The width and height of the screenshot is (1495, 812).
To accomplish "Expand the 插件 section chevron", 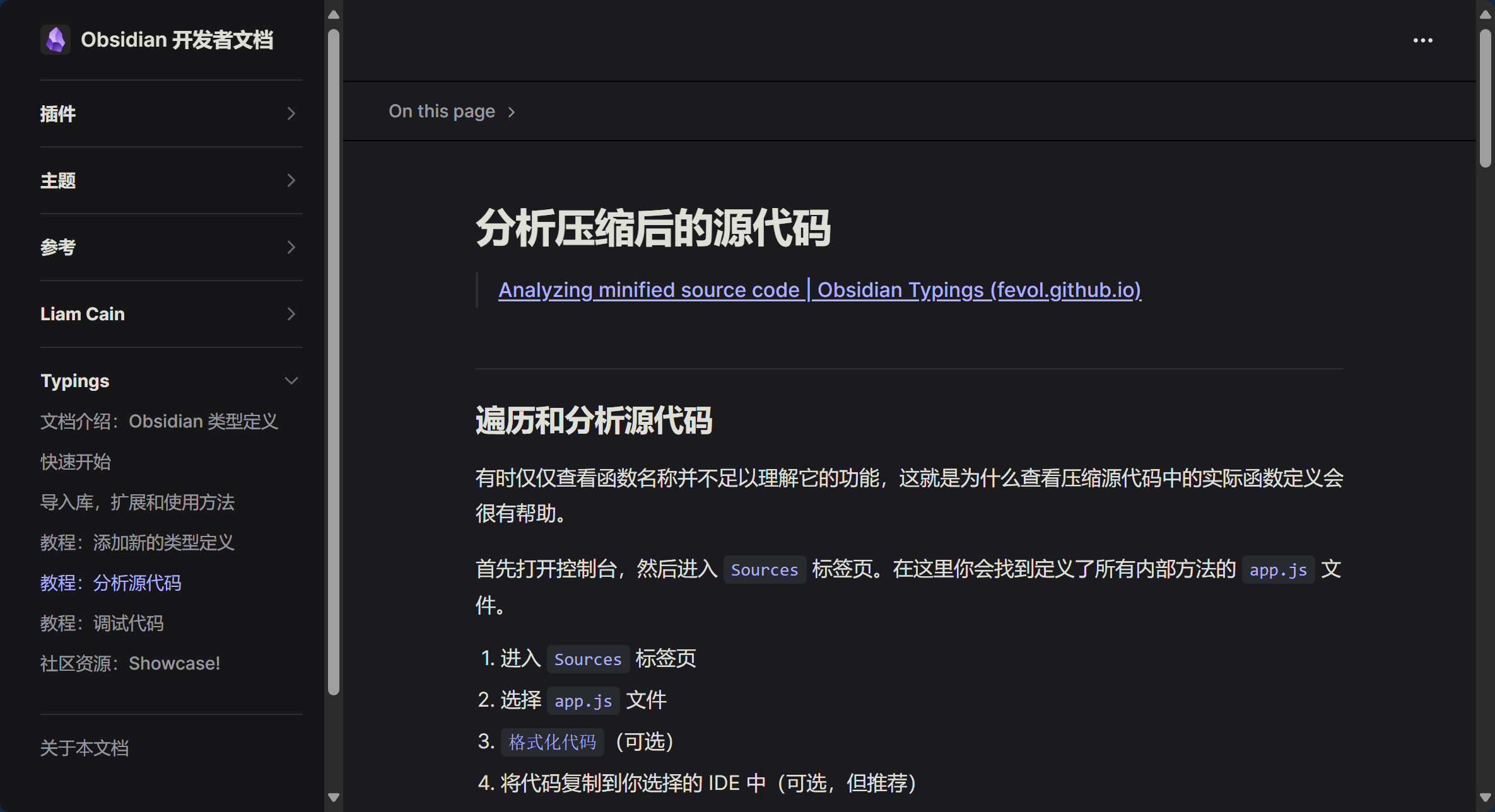I will (x=291, y=113).
